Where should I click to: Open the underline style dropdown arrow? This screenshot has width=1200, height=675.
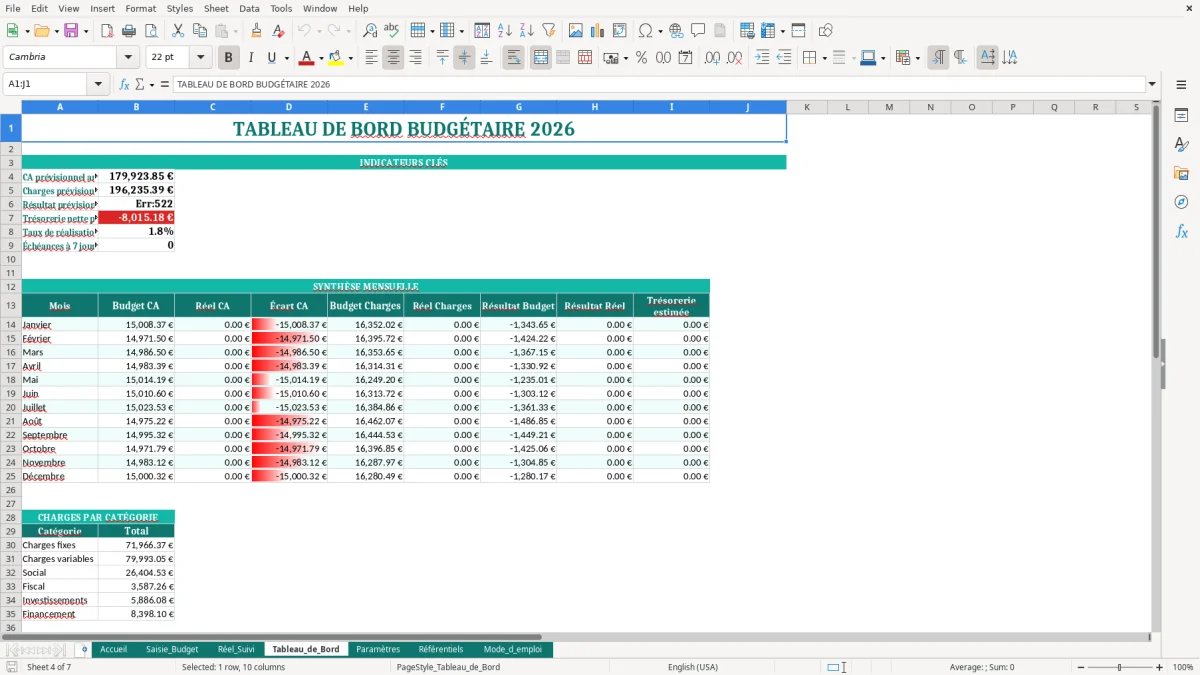coord(285,58)
